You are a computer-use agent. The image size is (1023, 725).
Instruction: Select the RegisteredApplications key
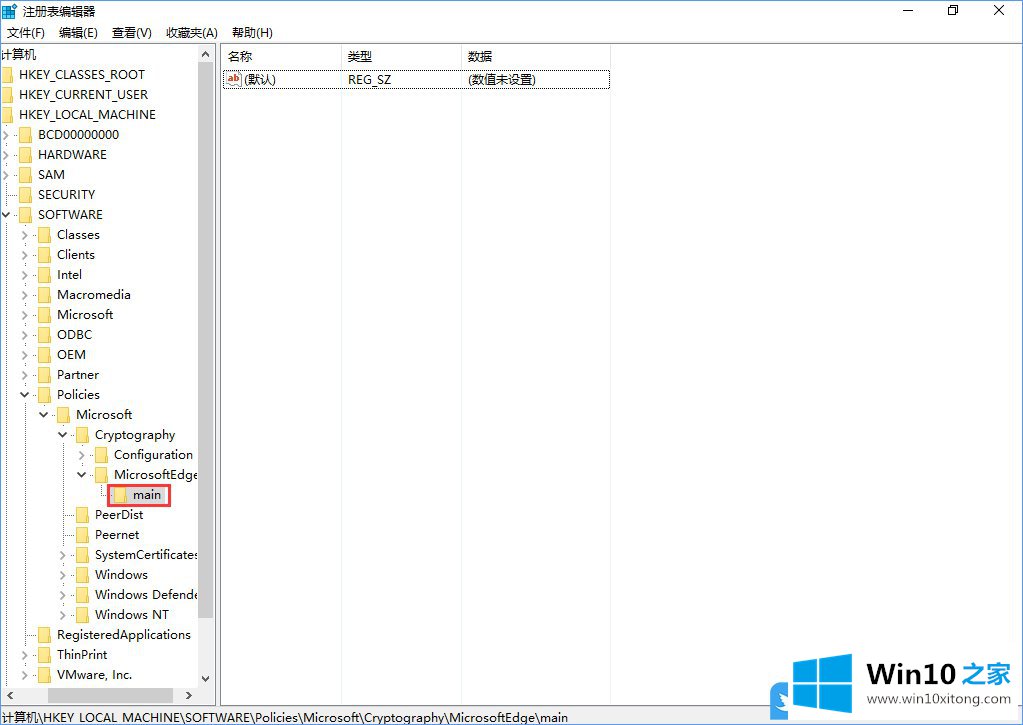coord(124,635)
